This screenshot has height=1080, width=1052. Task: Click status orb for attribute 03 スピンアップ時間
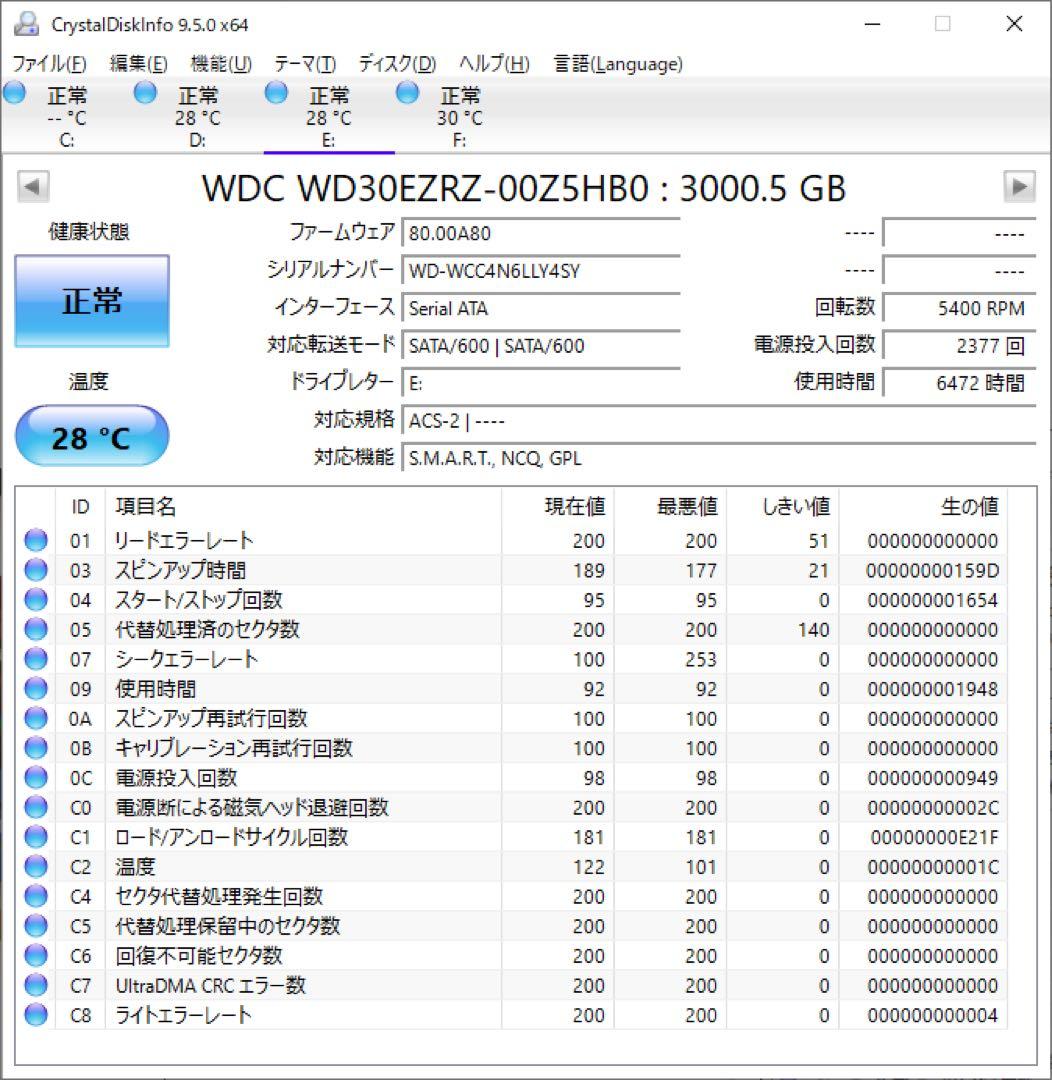pyautogui.click(x=36, y=570)
